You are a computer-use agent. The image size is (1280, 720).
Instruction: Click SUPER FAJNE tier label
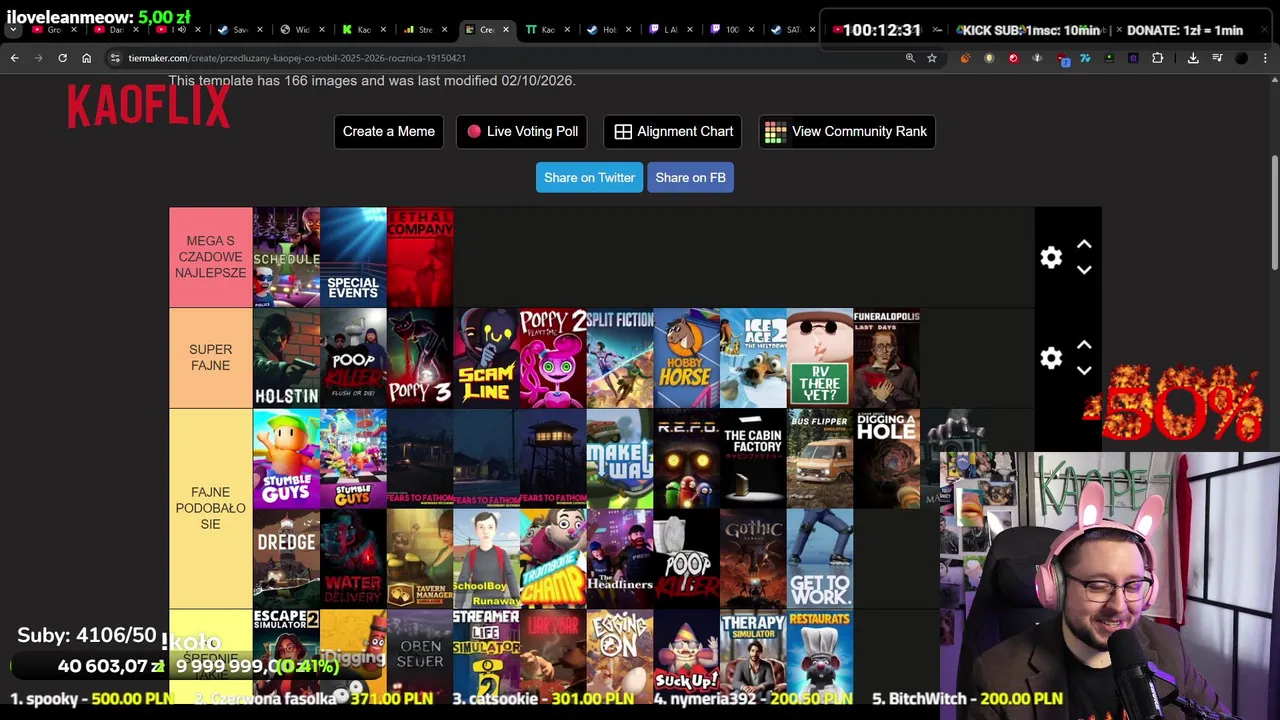point(210,358)
